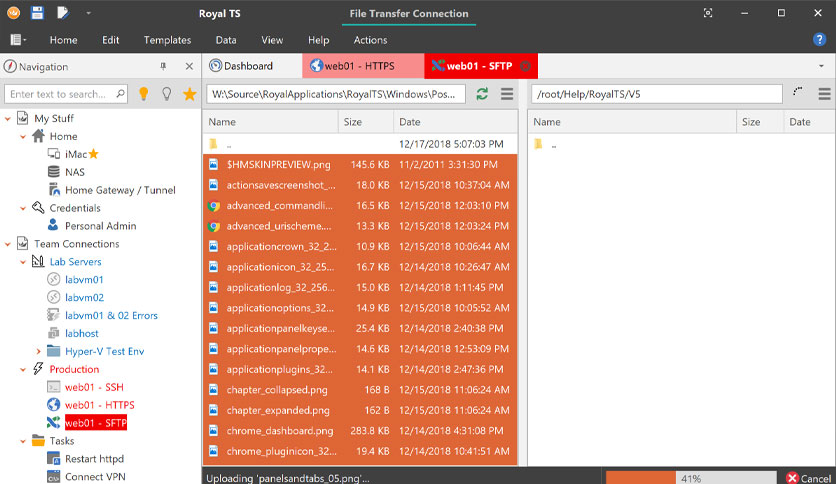Viewport: 836px width, 484px height.
Task: Click the upload progress bar at 41%
Action: tap(691, 478)
